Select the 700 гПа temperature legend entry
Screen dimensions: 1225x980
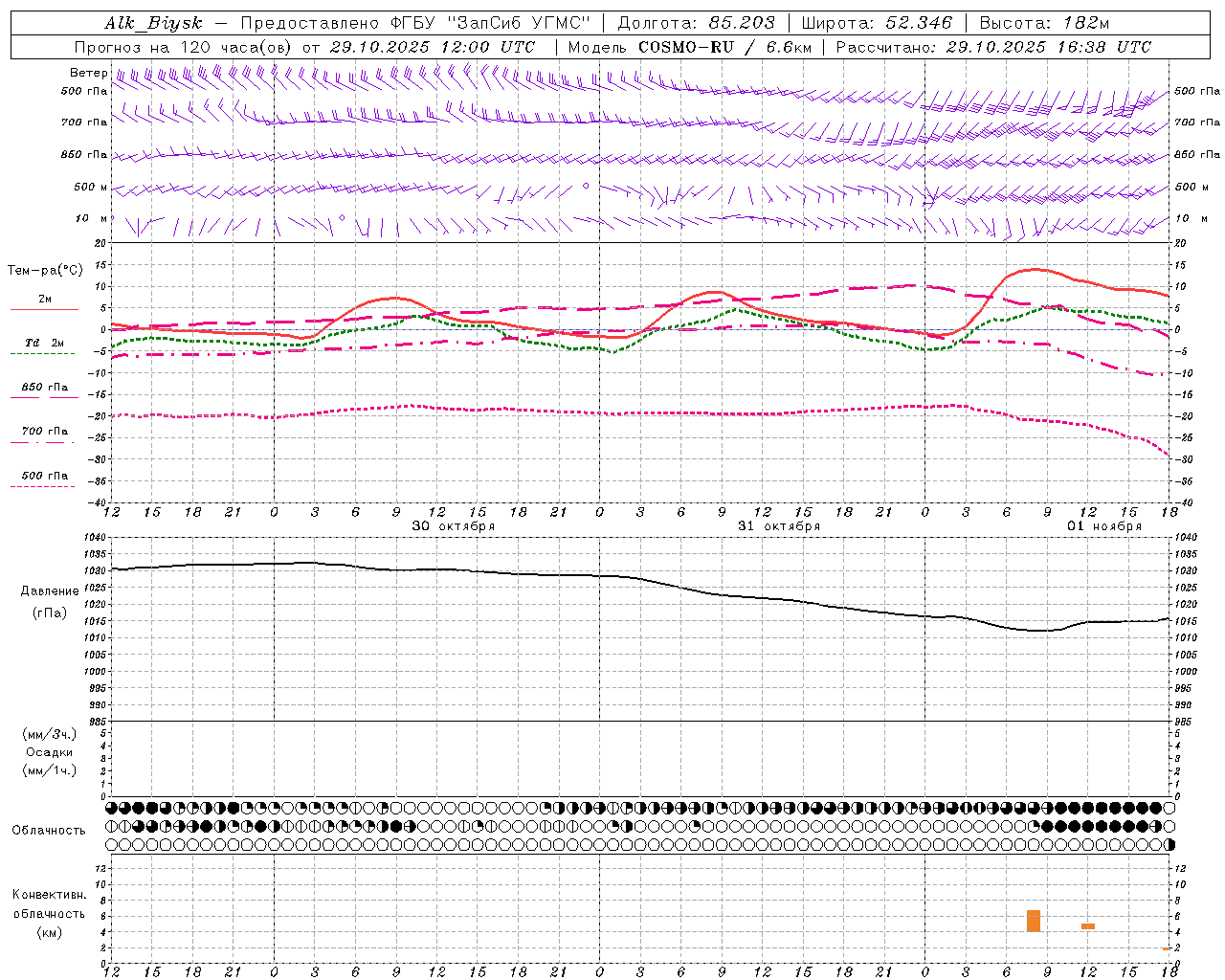point(45,431)
